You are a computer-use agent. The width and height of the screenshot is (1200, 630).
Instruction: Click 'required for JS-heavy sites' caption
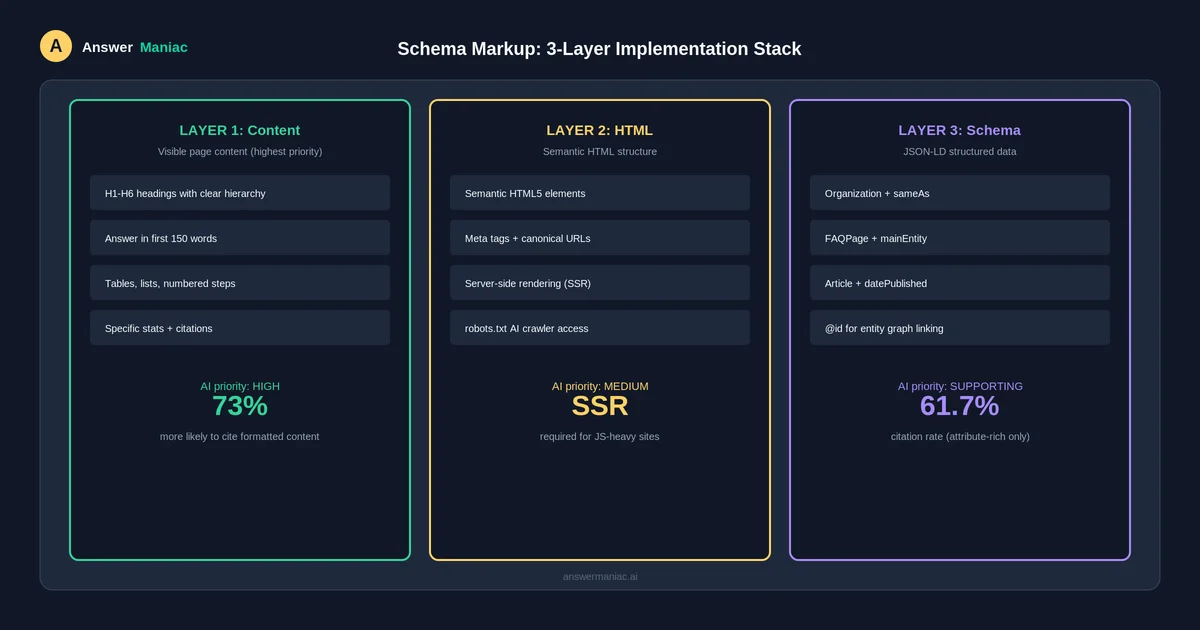point(600,437)
